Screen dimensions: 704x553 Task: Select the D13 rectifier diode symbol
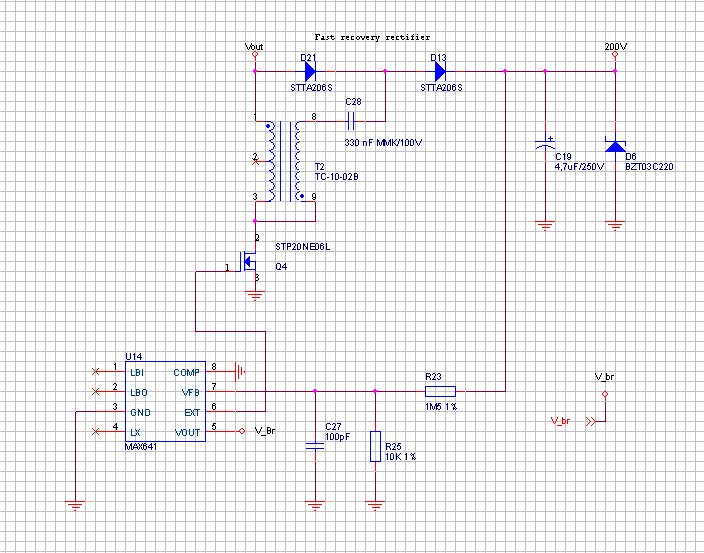(438, 71)
